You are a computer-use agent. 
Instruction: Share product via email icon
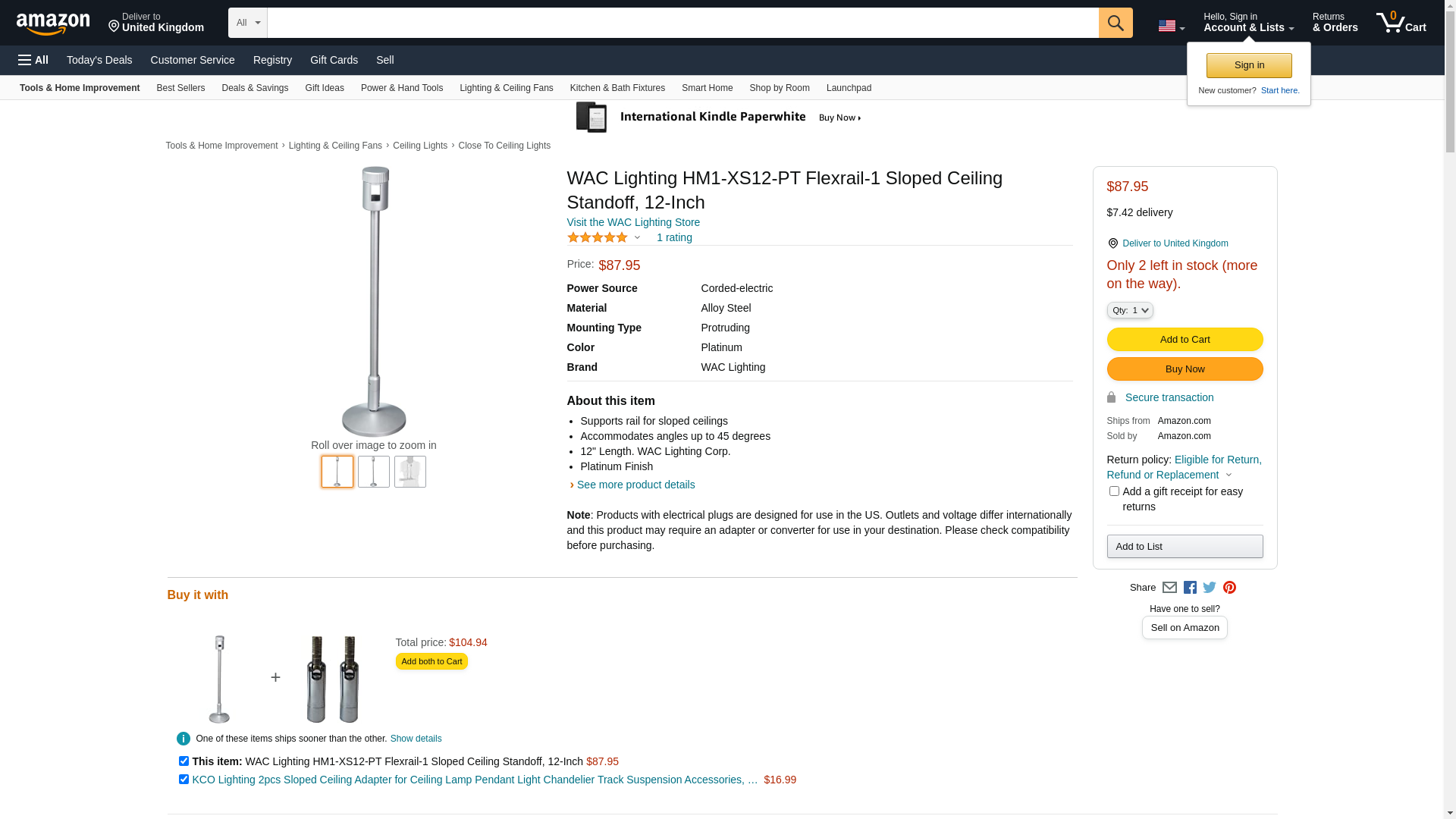[1169, 588]
